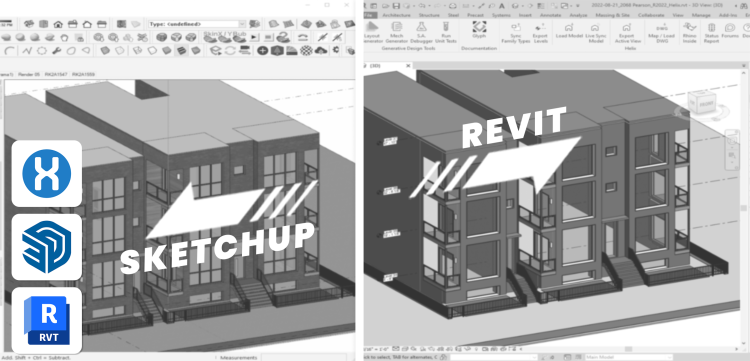This screenshot has height=361, width=750.
Task: Open Forums from the Revit ribbon
Action: point(730,30)
